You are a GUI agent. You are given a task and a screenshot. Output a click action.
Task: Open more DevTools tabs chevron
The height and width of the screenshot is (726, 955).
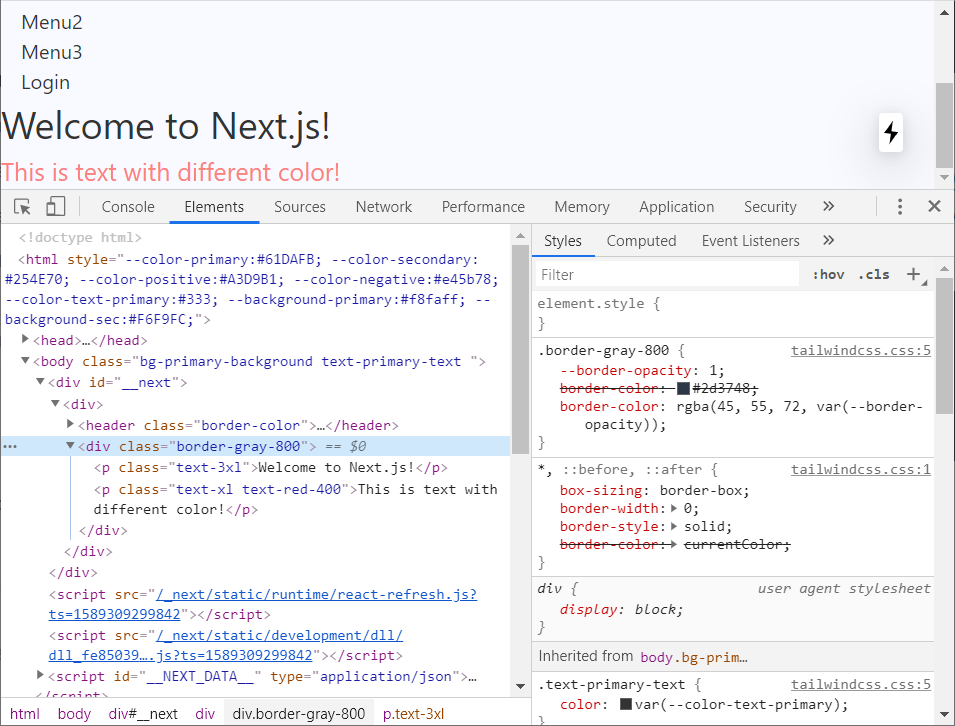click(828, 207)
